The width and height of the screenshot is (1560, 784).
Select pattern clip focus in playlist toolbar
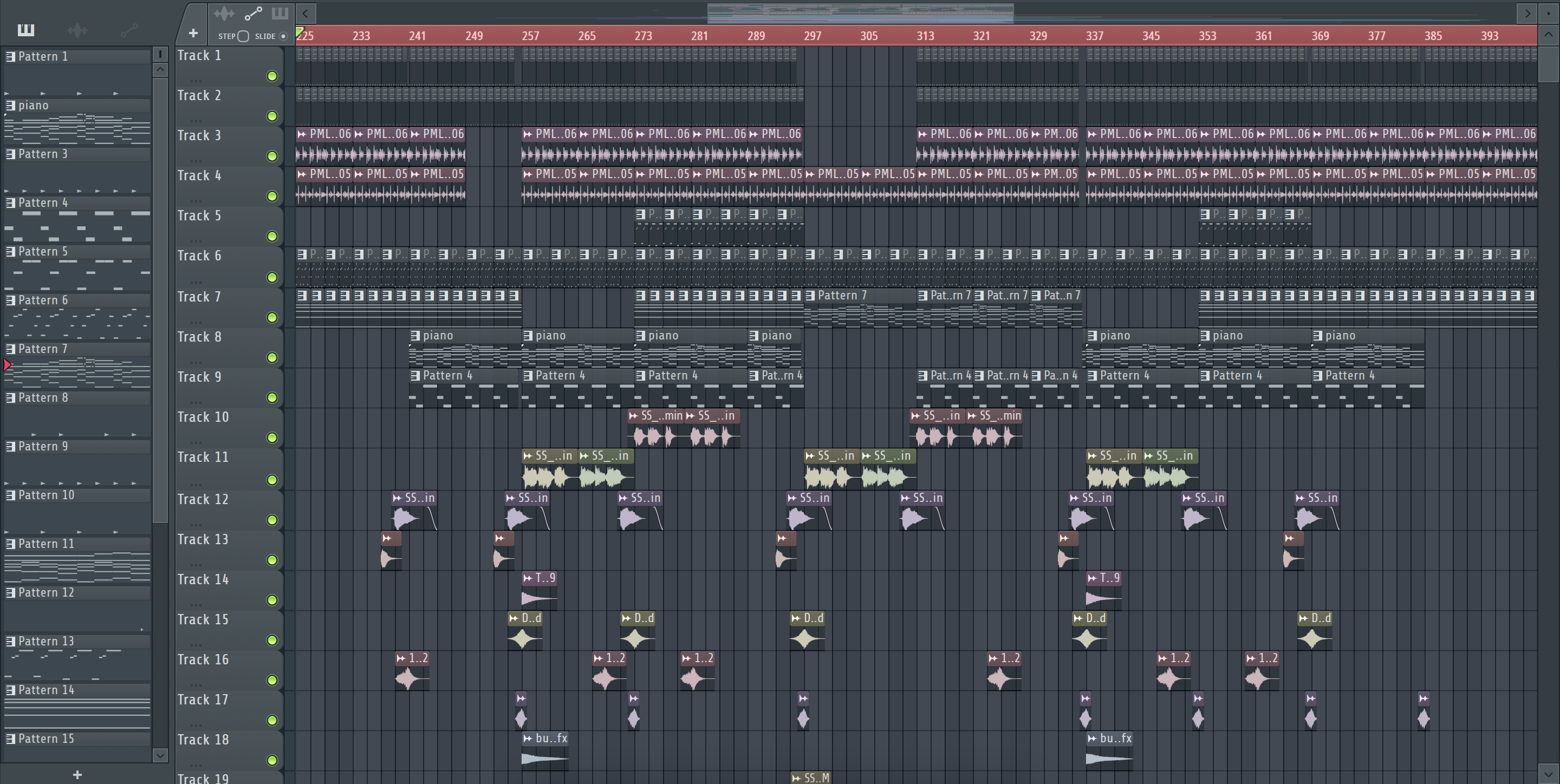pos(279,12)
